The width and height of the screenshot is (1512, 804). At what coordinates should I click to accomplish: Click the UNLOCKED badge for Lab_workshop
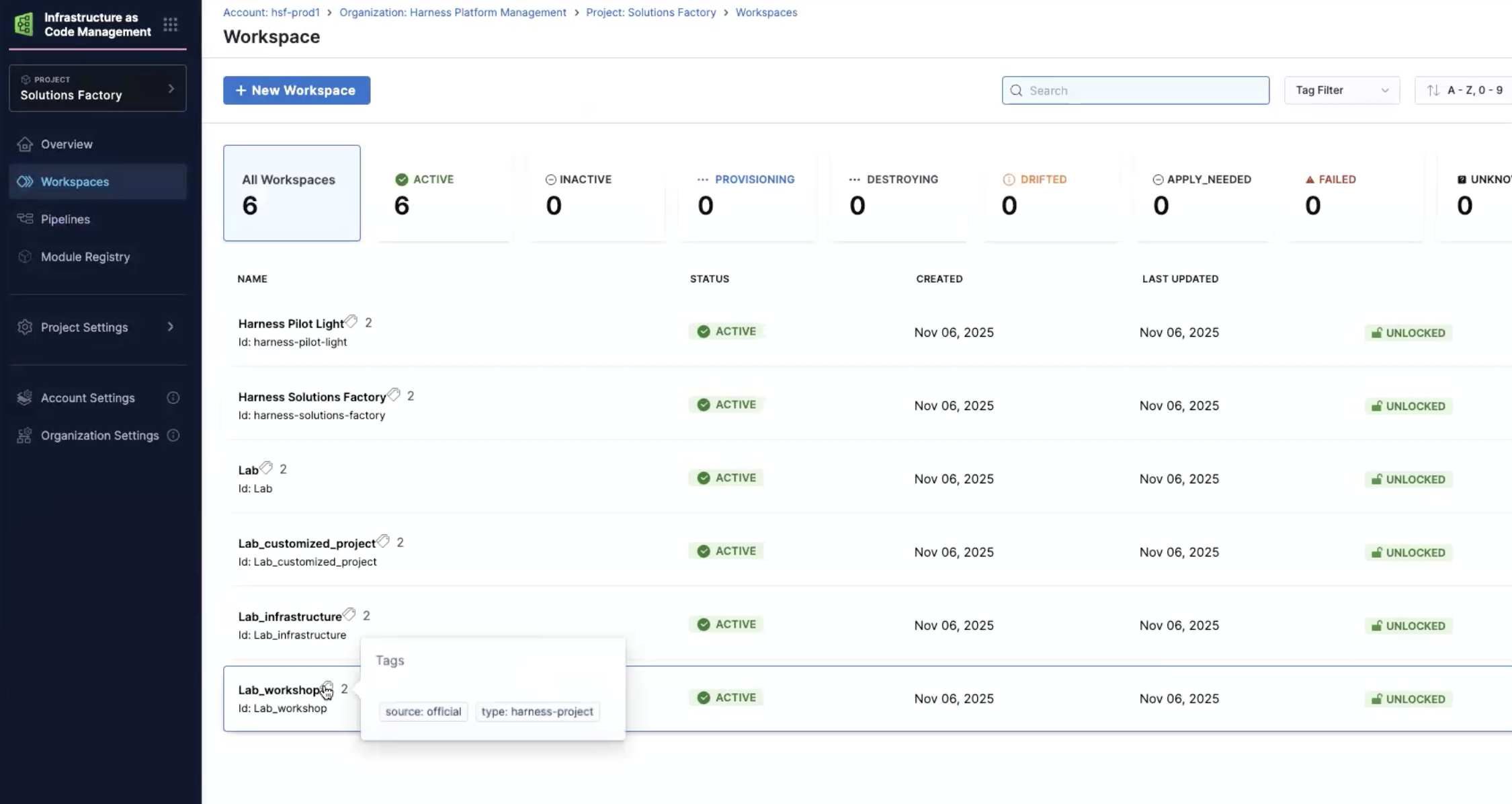point(1408,699)
